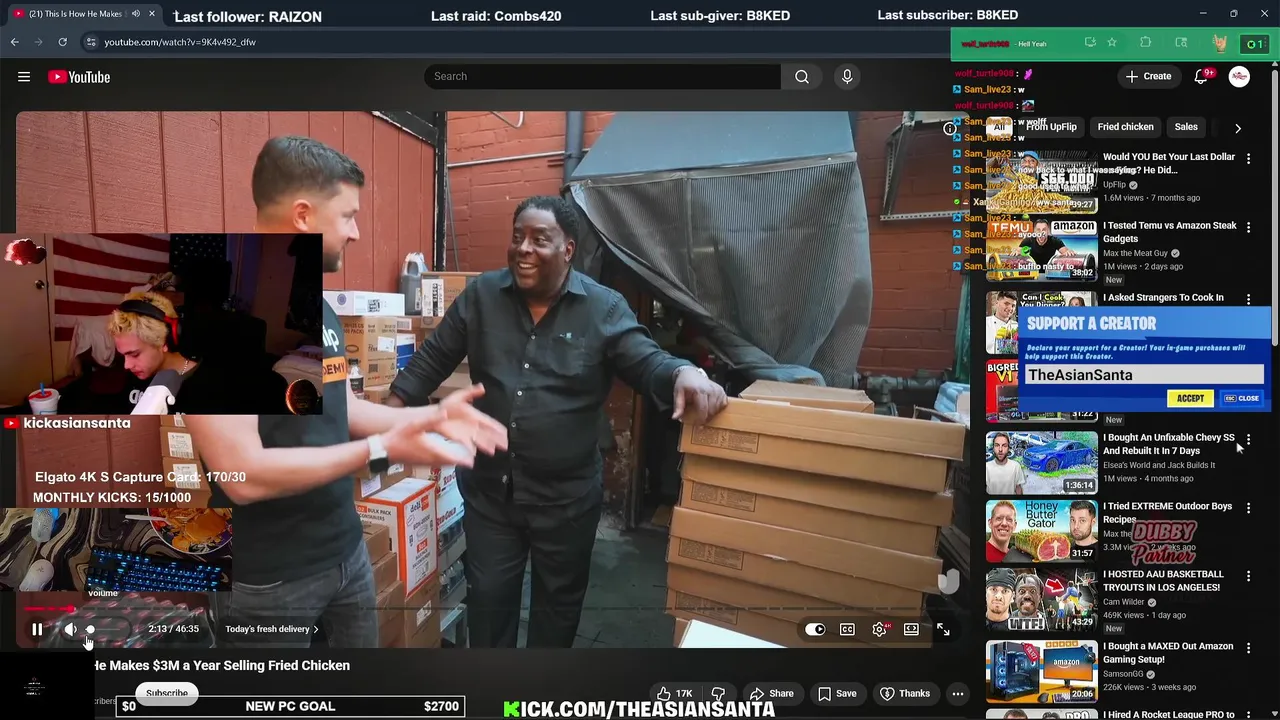Open more actions ellipsis below the video
The height and width of the screenshot is (720, 1280).
point(957,693)
